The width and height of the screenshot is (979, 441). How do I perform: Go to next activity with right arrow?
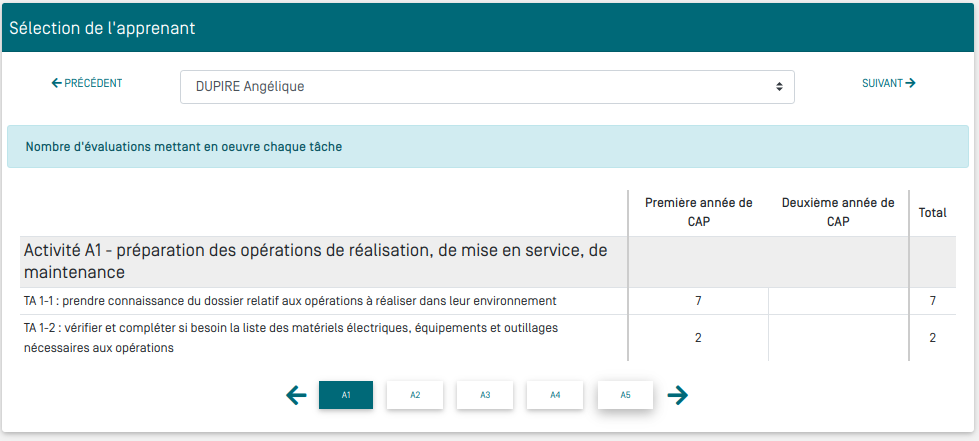tap(678, 396)
